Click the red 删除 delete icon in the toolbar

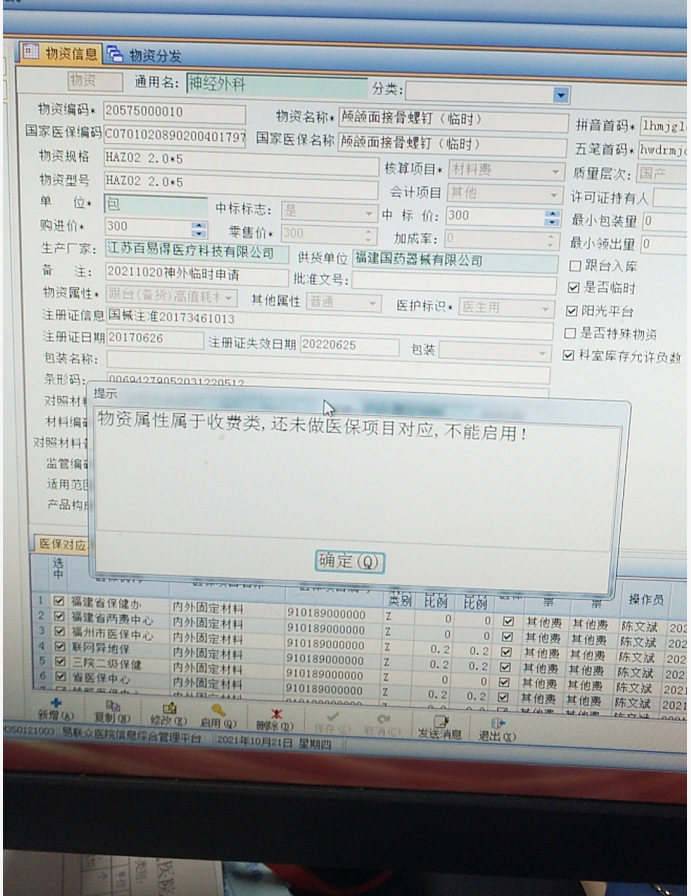coord(277,714)
